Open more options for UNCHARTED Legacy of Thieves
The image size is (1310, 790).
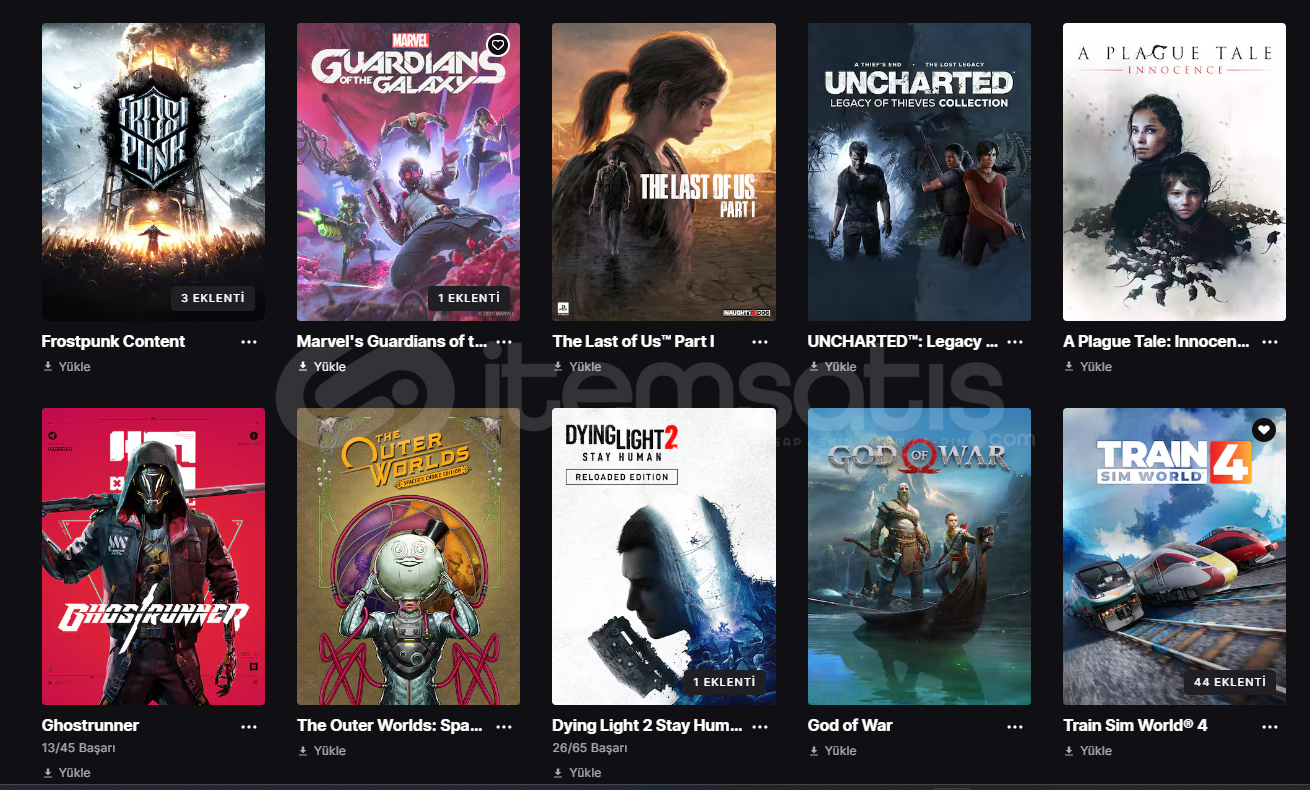(1015, 342)
